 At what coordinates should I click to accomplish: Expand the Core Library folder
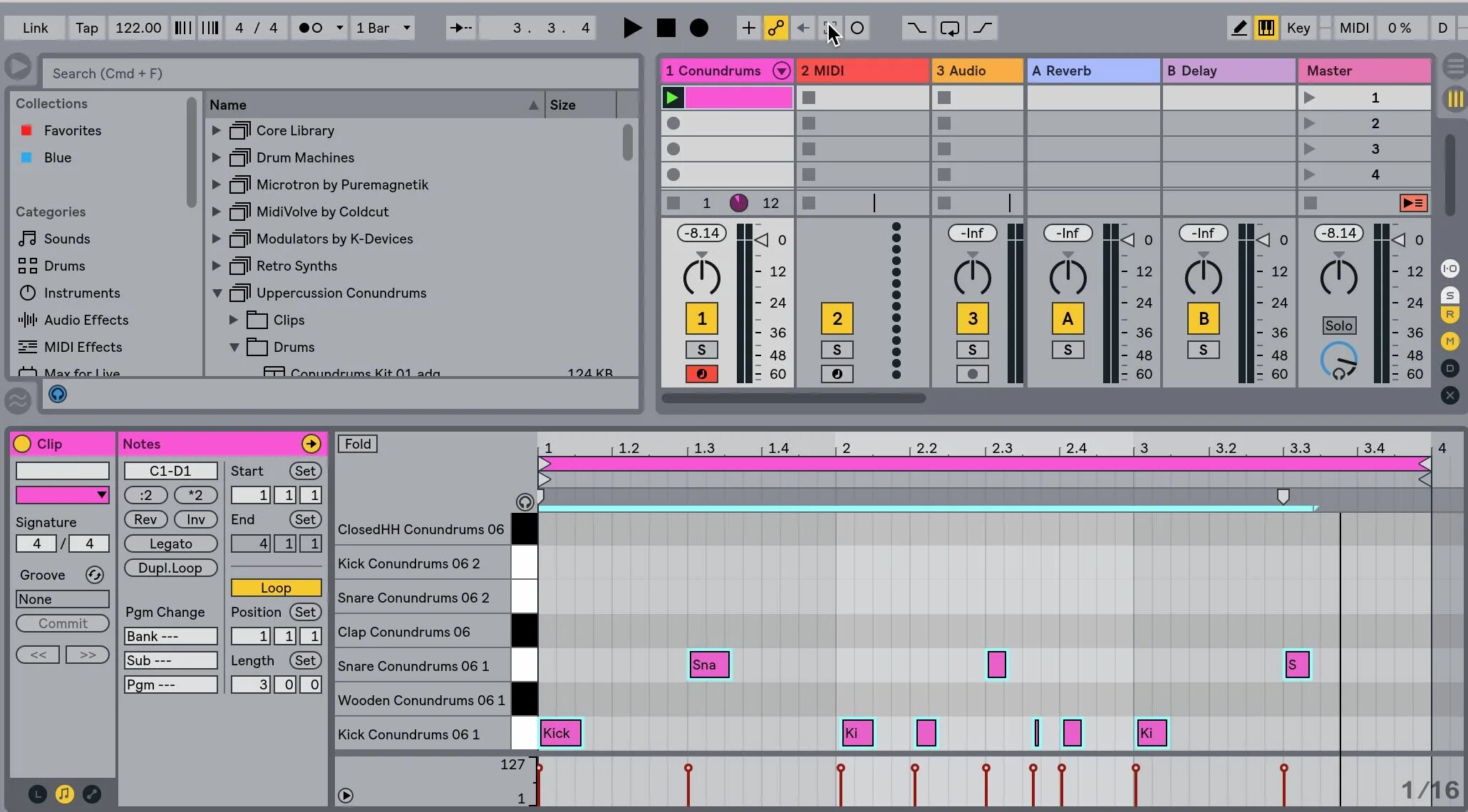[x=216, y=130]
